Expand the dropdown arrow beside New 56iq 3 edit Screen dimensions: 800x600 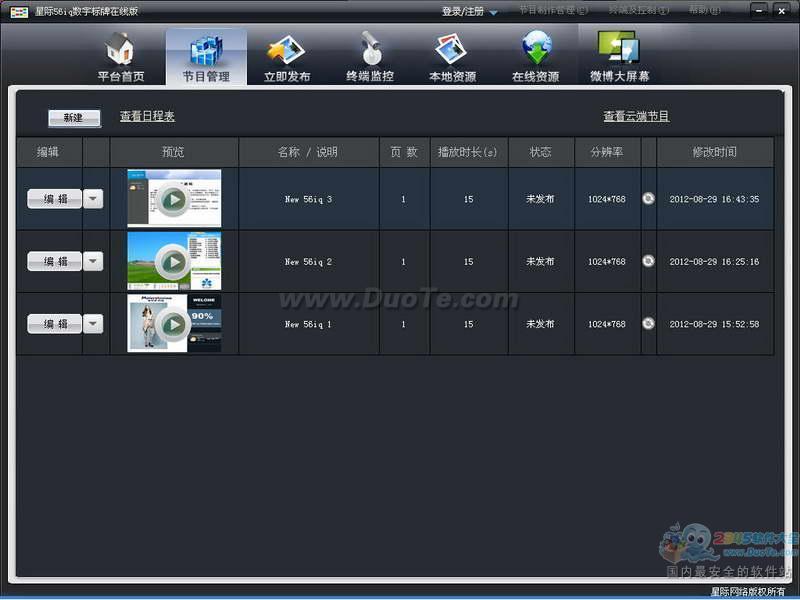93,199
